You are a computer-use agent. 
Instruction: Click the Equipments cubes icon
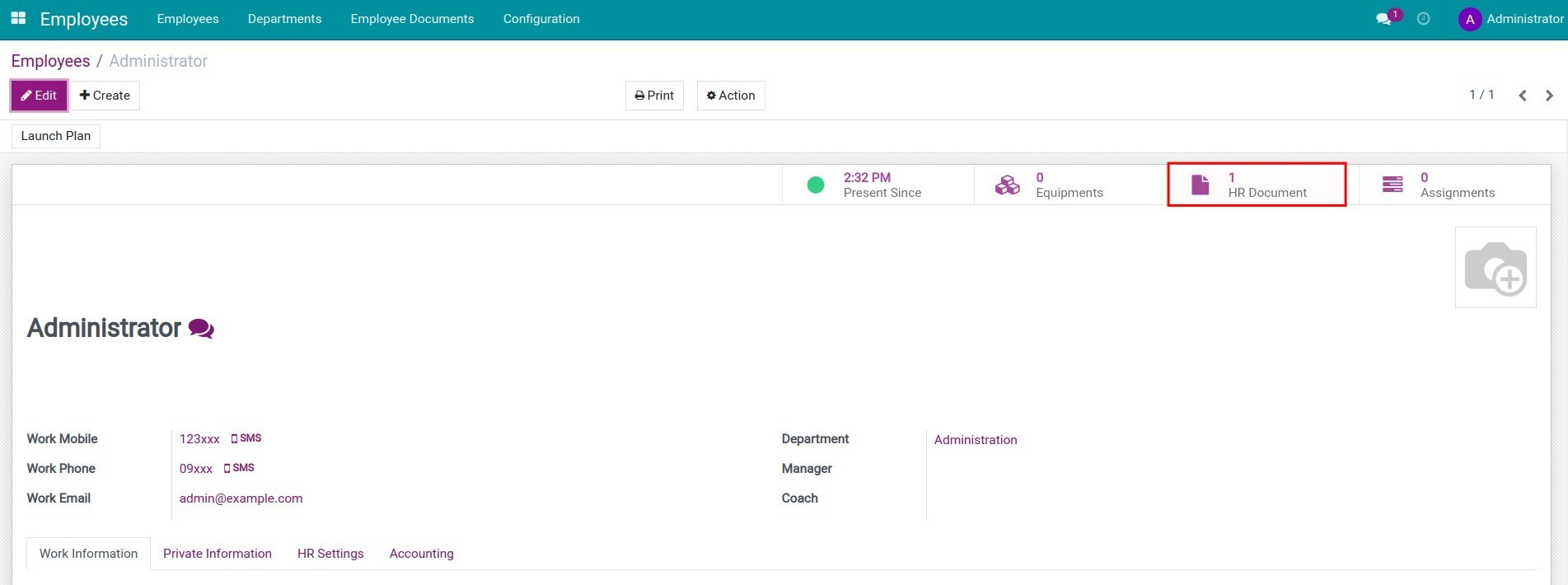1007,185
